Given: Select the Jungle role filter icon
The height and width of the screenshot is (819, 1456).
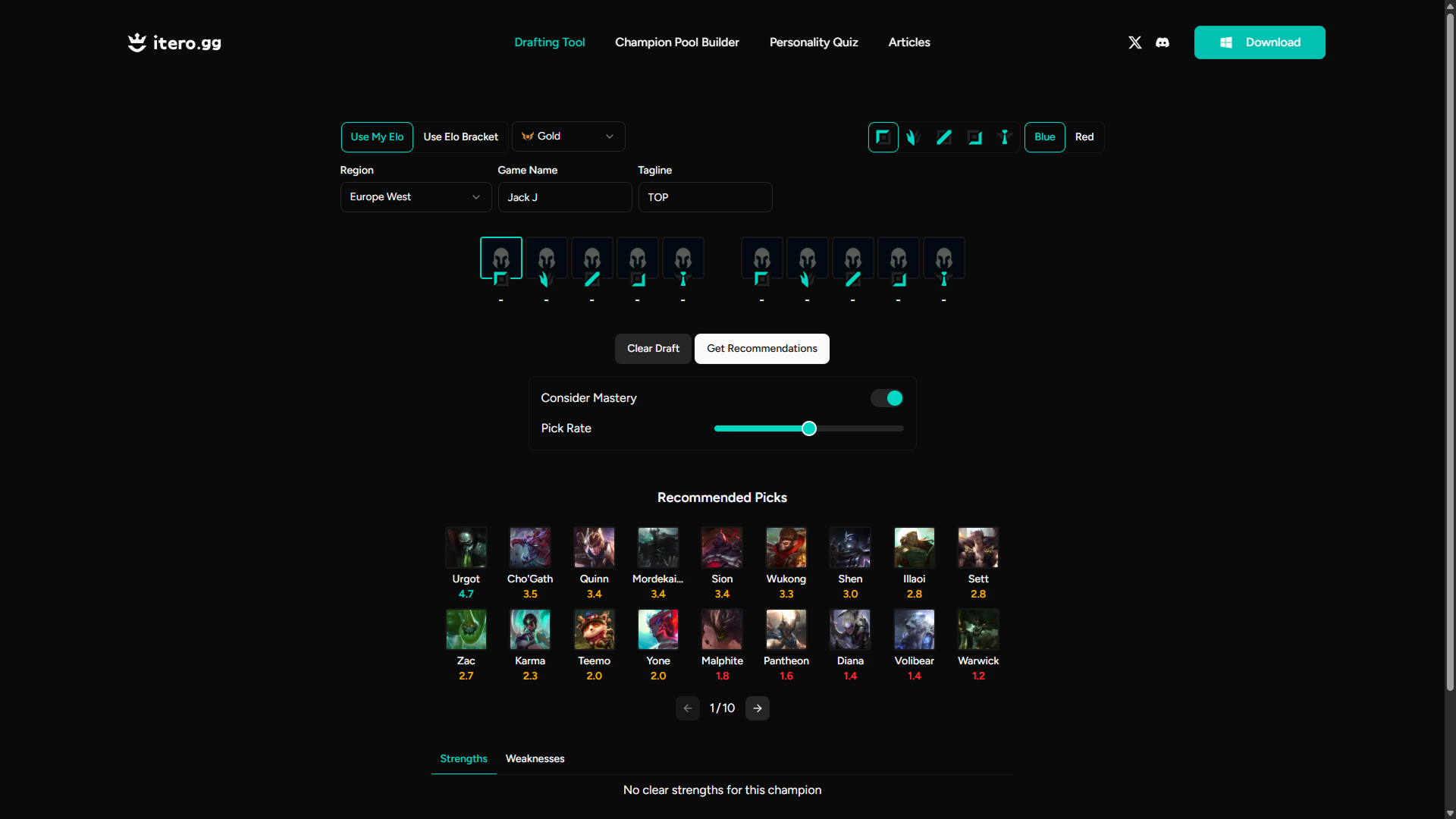Looking at the screenshot, I should point(913,137).
